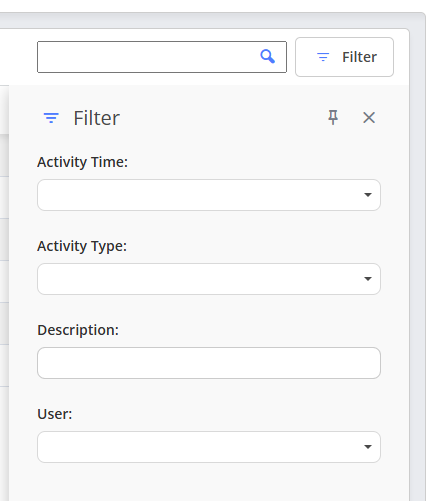
Task: Click the Filter panel title text
Action: 96,118
